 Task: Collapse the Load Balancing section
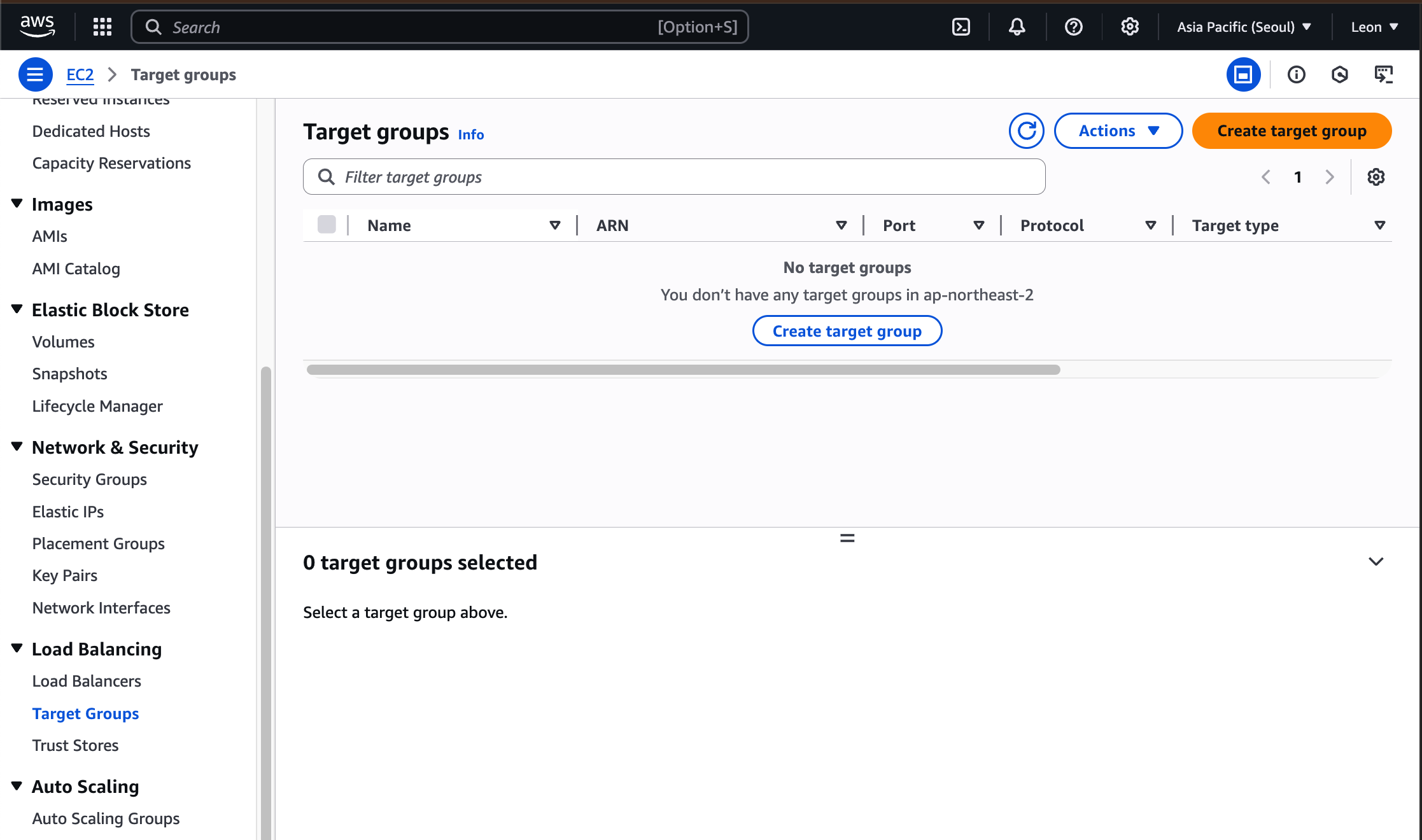[x=17, y=648]
